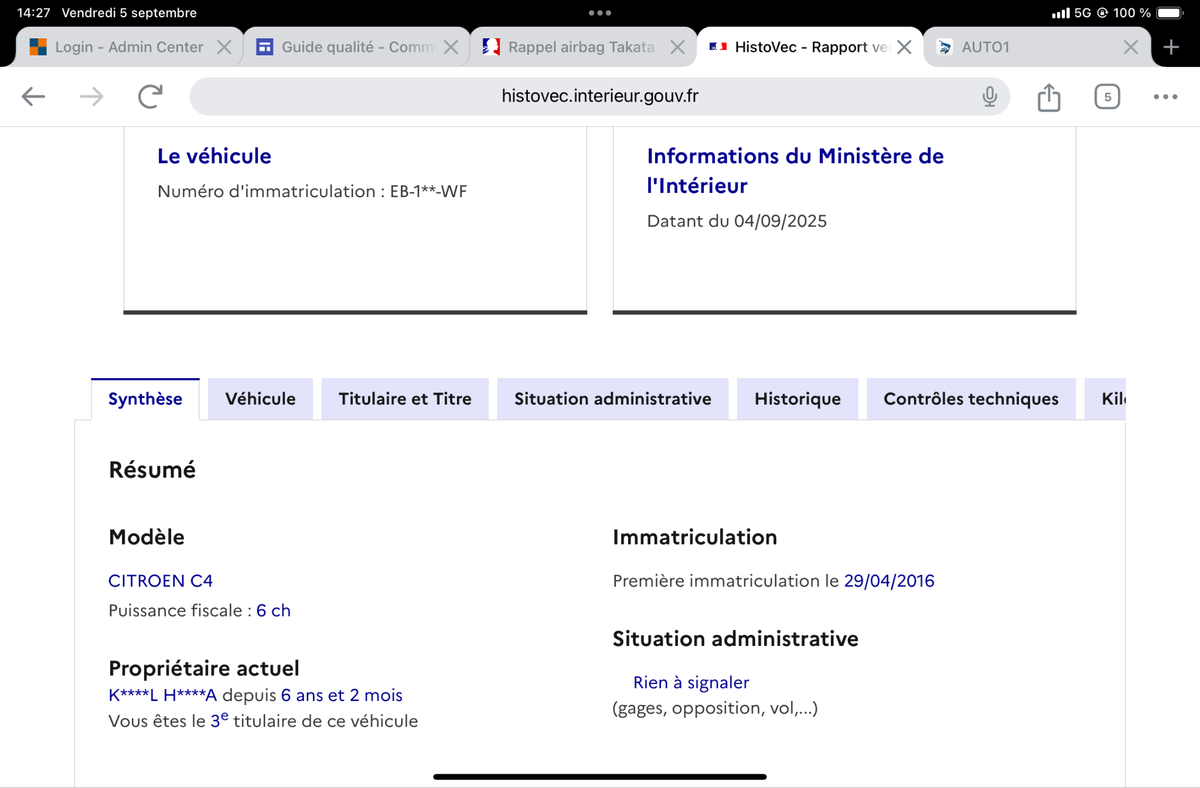
Task: Open the Véhicule tab
Action: (260, 399)
